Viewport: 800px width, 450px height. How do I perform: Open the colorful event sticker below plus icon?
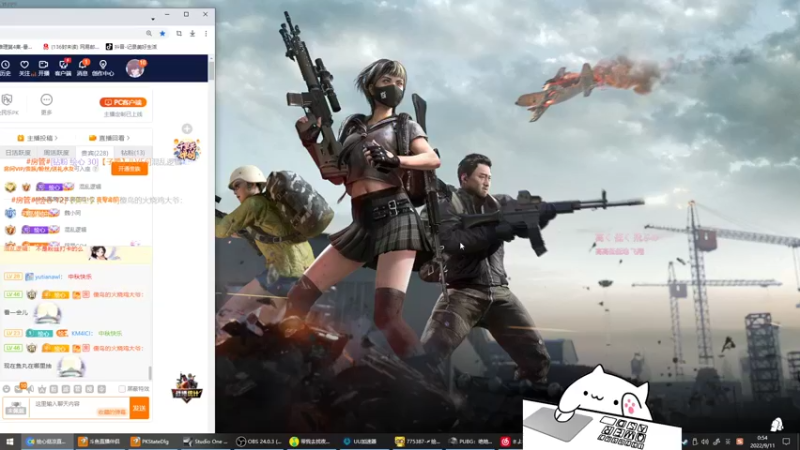187,149
